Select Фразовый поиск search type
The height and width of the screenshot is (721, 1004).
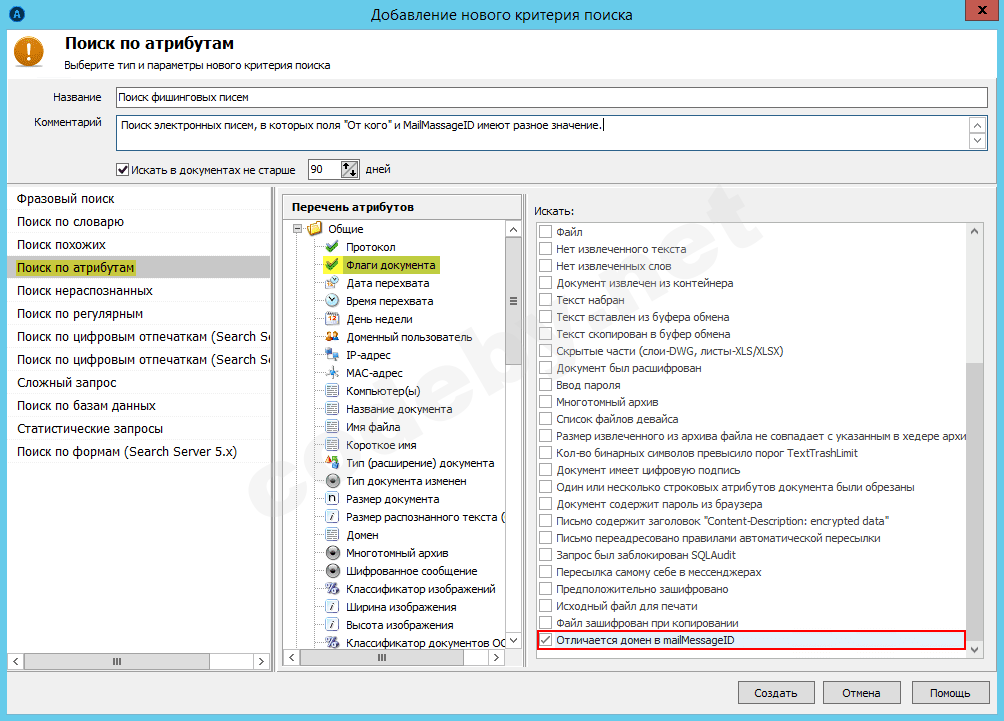[x=139, y=198]
